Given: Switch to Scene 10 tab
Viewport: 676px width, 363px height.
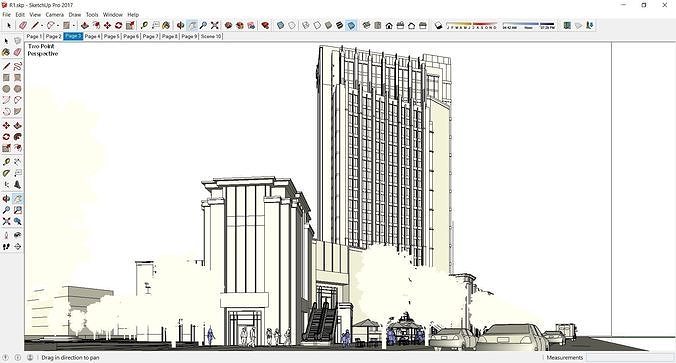Looking at the screenshot, I should (x=211, y=36).
